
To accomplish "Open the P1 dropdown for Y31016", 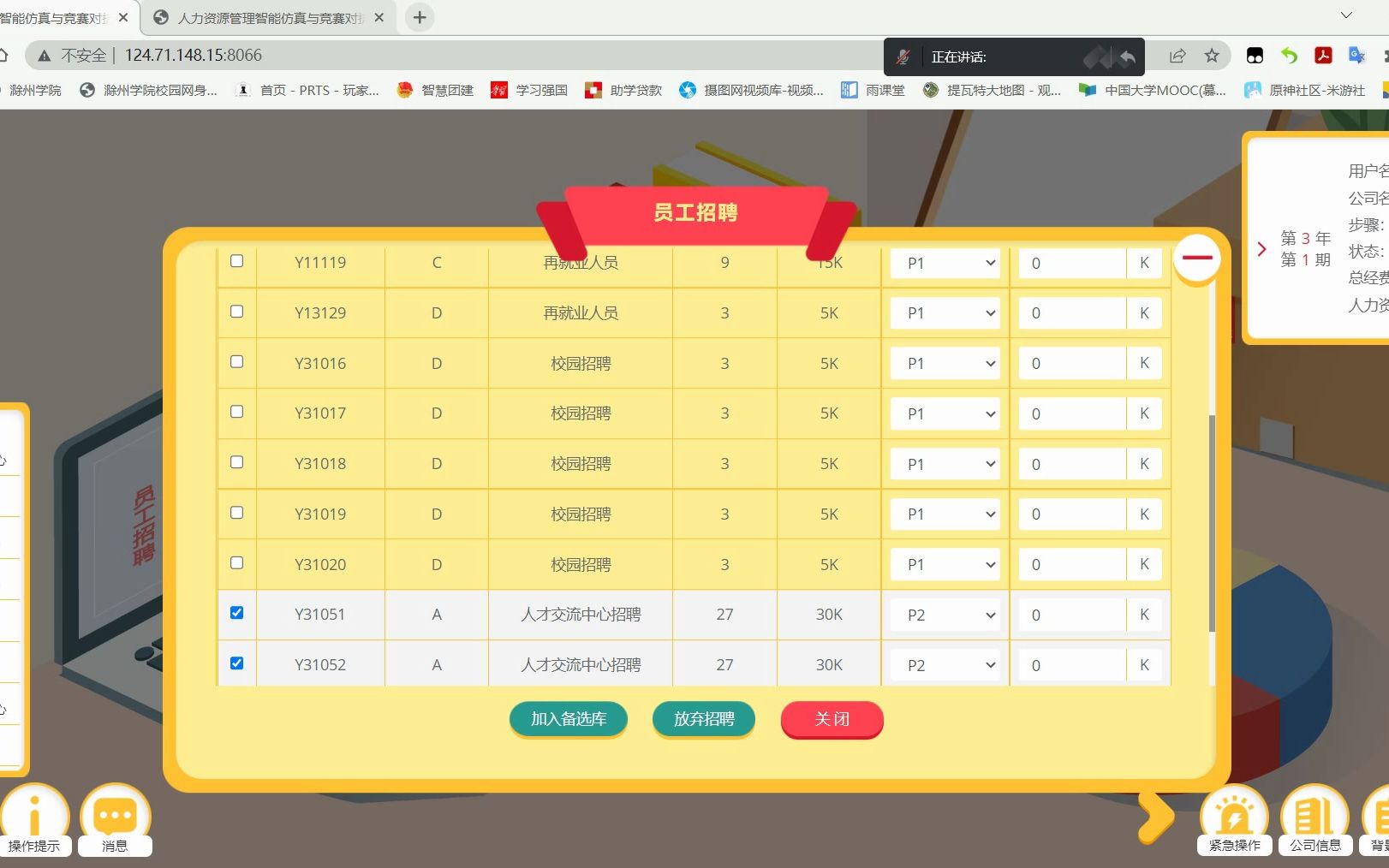I will pyautogui.click(x=945, y=364).
